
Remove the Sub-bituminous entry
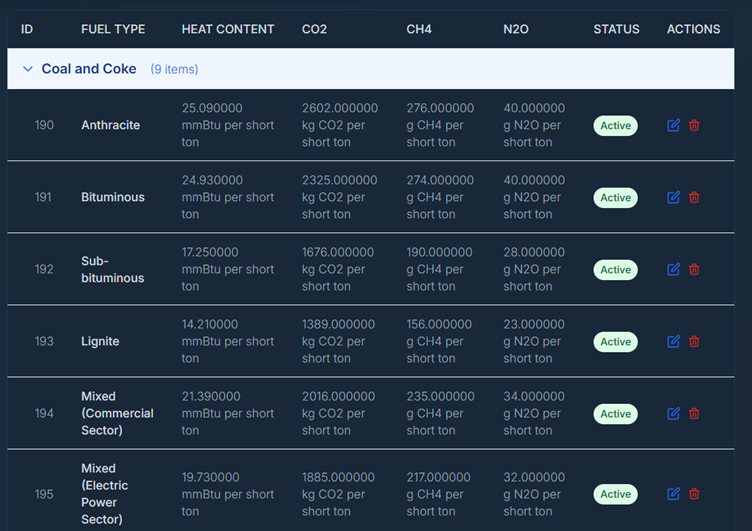(x=694, y=270)
